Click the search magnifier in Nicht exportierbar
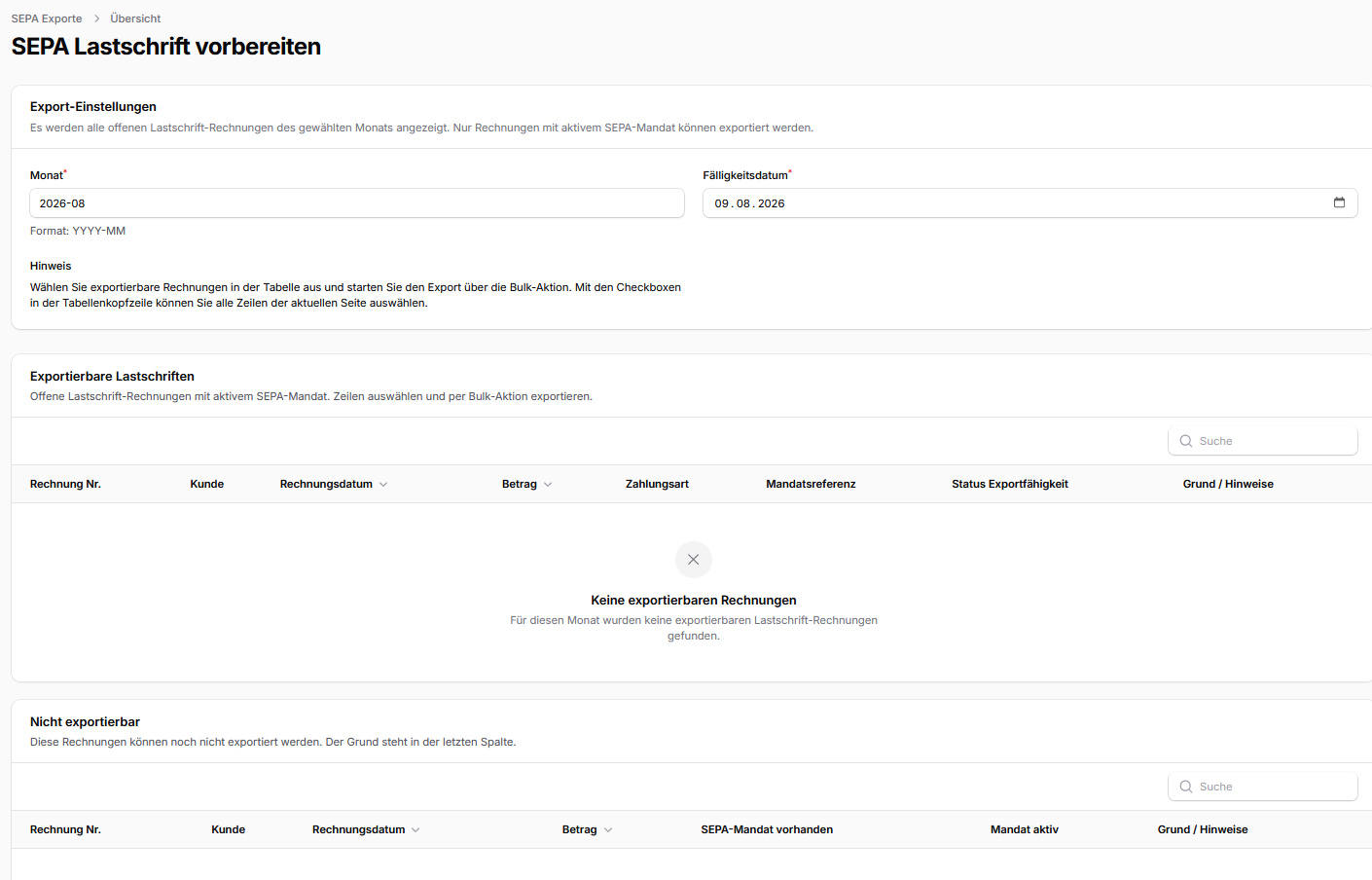 (1186, 787)
